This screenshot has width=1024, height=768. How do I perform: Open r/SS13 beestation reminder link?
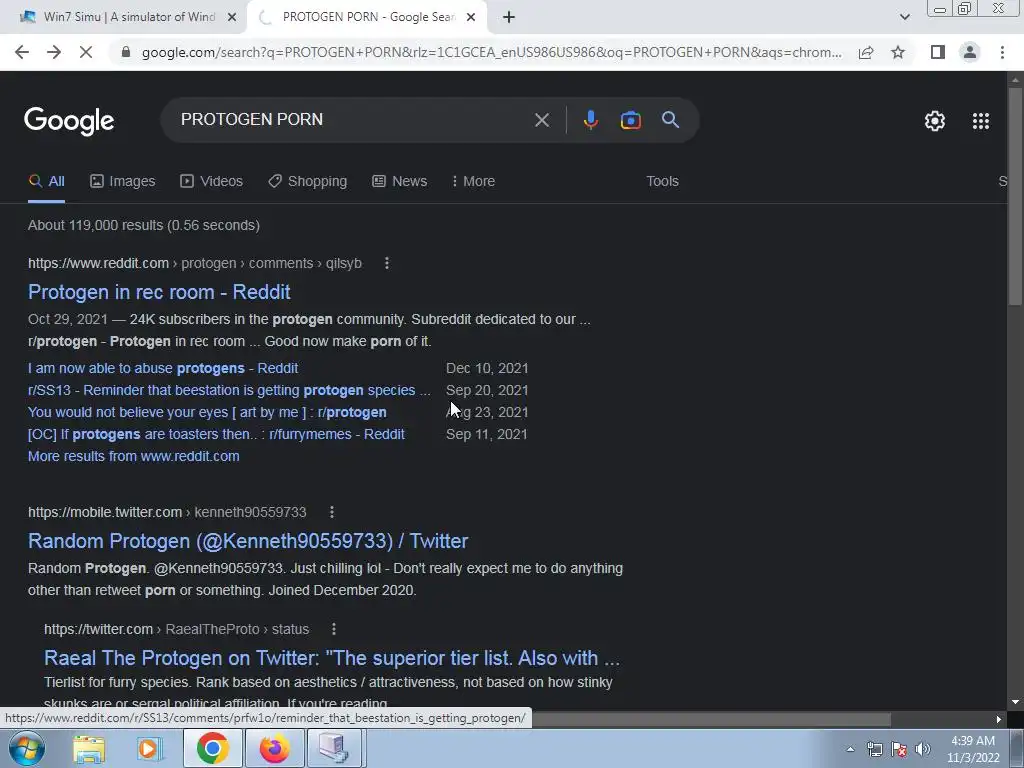click(229, 391)
